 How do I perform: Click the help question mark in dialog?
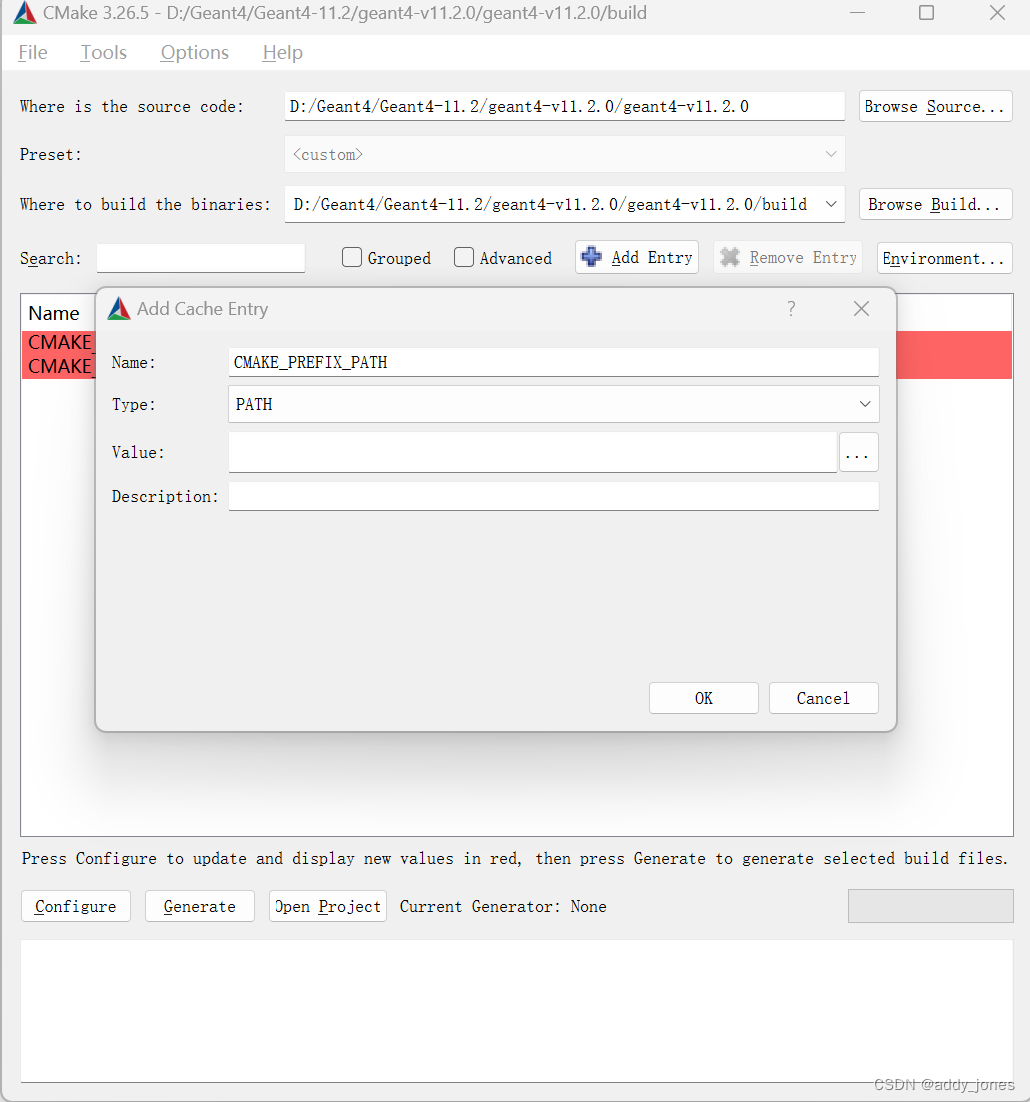[x=791, y=309]
